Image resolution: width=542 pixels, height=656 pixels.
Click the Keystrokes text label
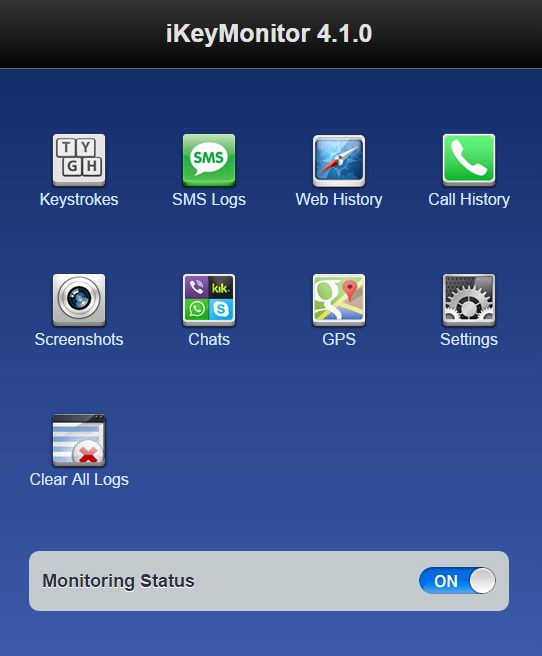(x=79, y=200)
